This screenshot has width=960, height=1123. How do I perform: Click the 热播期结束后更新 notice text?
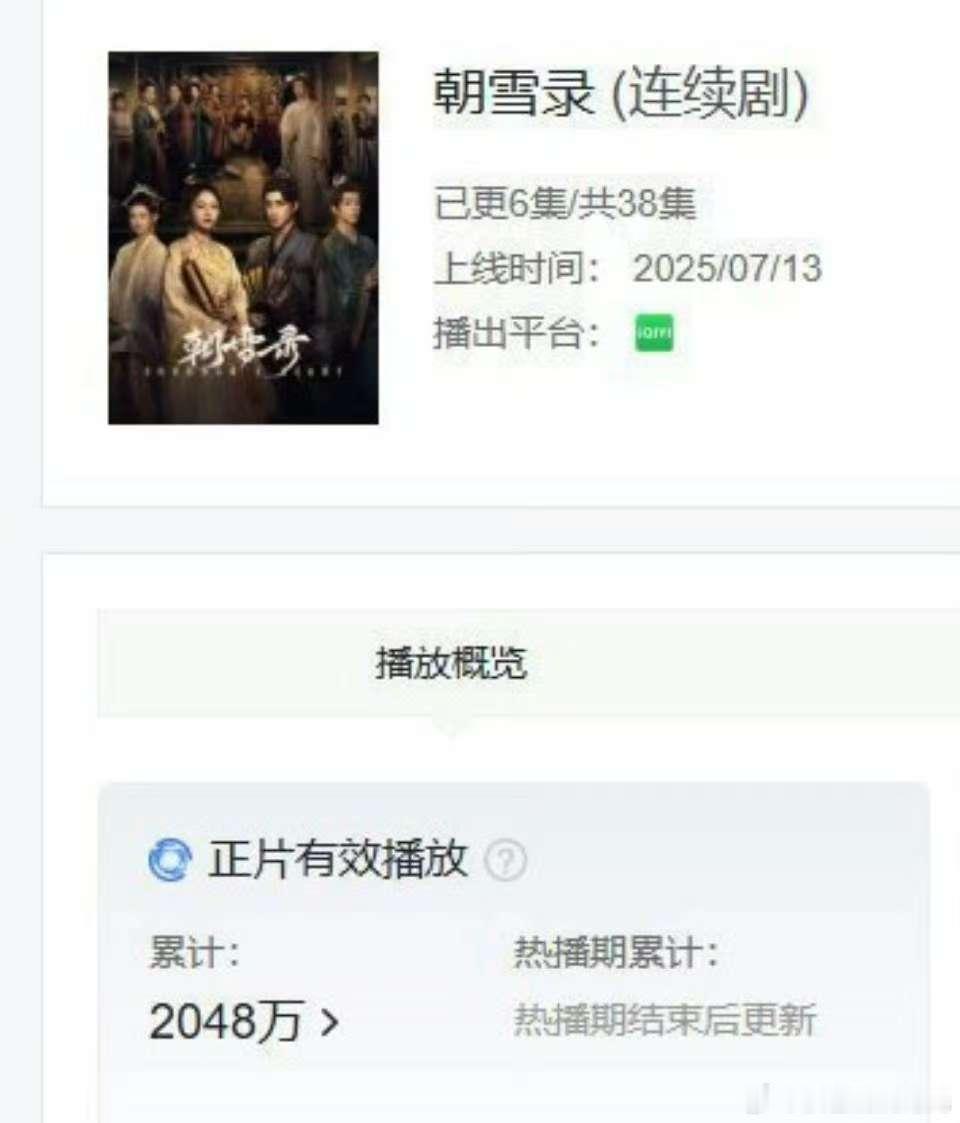pos(665,1020)
